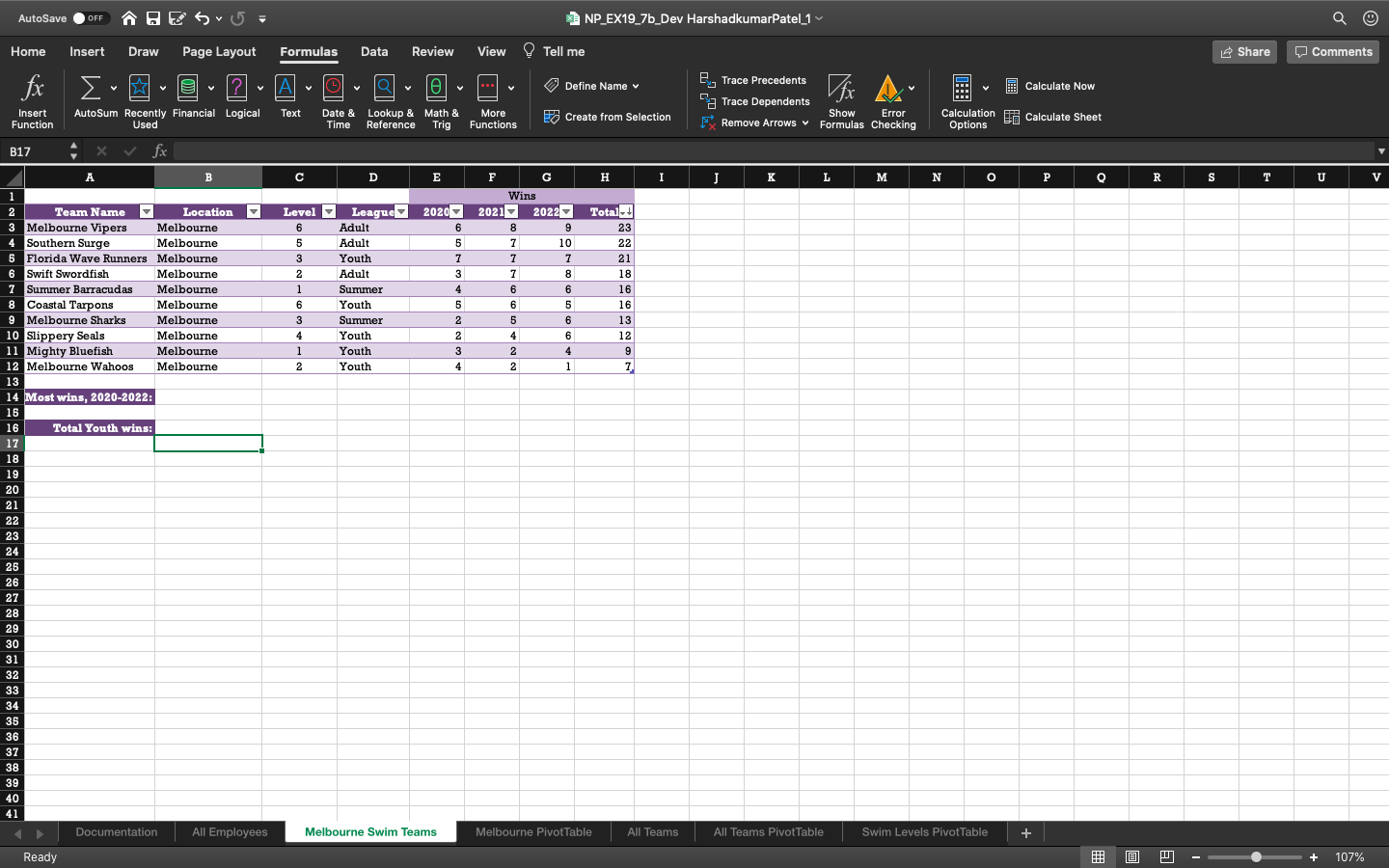
Task: Click the Home icon in title bar
Action: point(129,18)
